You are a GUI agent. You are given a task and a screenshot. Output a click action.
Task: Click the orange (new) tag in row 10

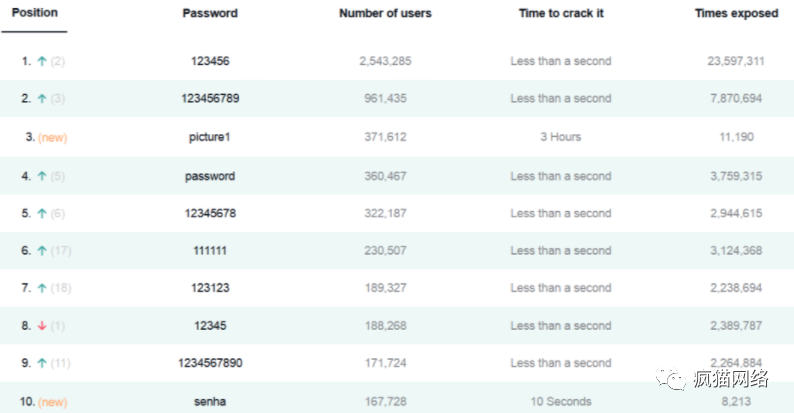53,402
